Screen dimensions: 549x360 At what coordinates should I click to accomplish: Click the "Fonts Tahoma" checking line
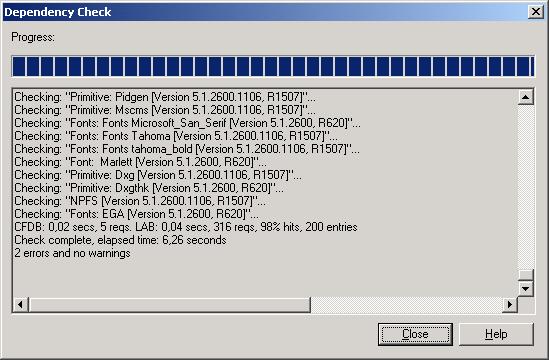click(176, 136)
